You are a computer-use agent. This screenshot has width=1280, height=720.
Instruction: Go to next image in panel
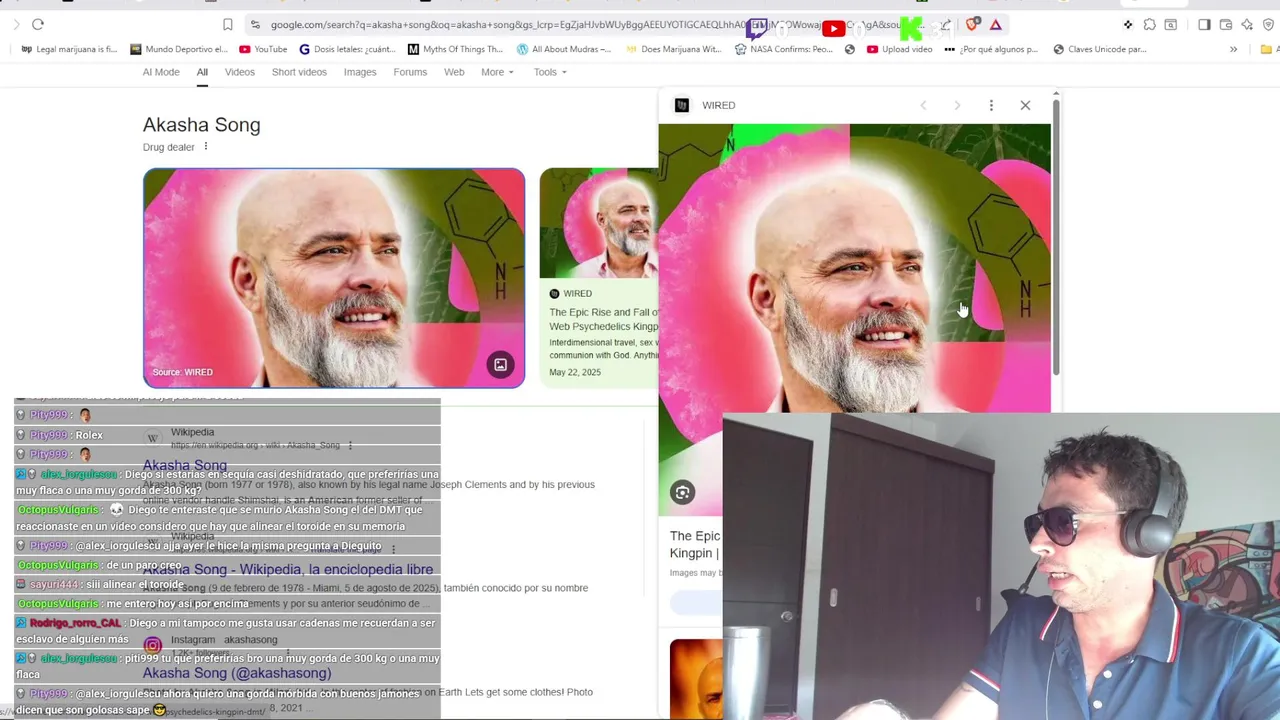point(957,105)
